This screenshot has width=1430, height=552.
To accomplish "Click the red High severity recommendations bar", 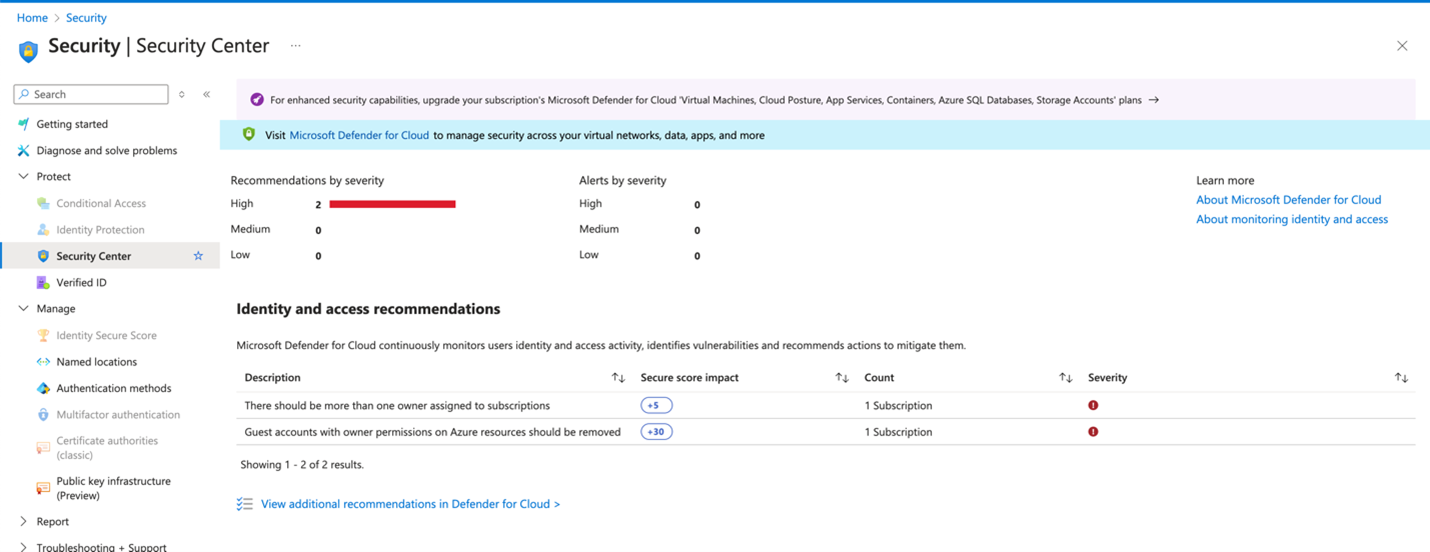I will pos(392,204).
